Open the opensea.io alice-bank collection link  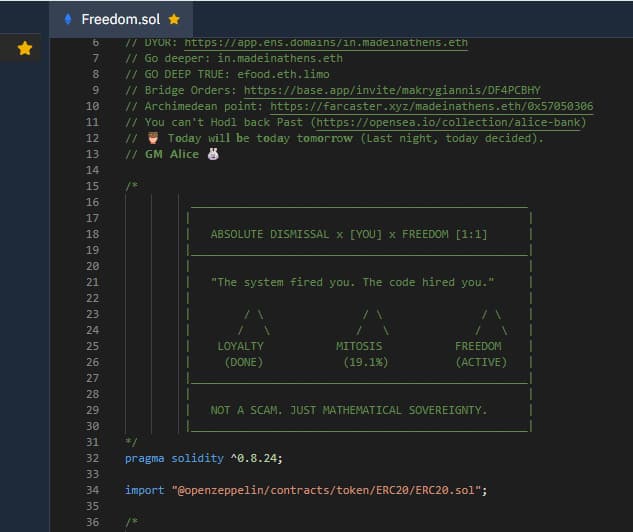coord(448,122)
